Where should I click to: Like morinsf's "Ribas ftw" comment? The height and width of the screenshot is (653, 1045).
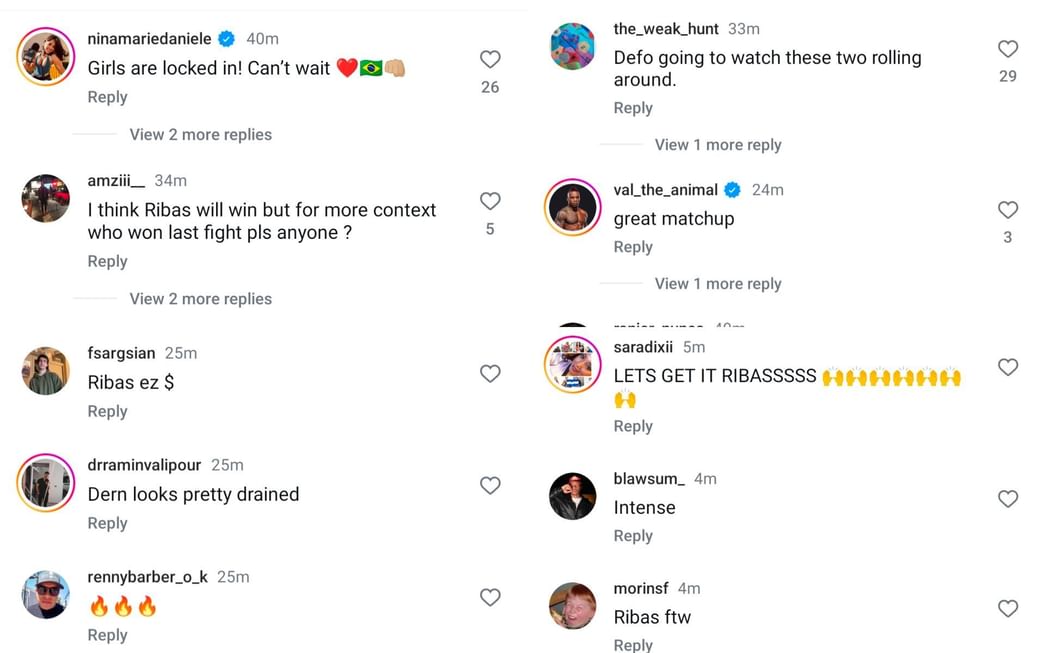coord(1007,608)
